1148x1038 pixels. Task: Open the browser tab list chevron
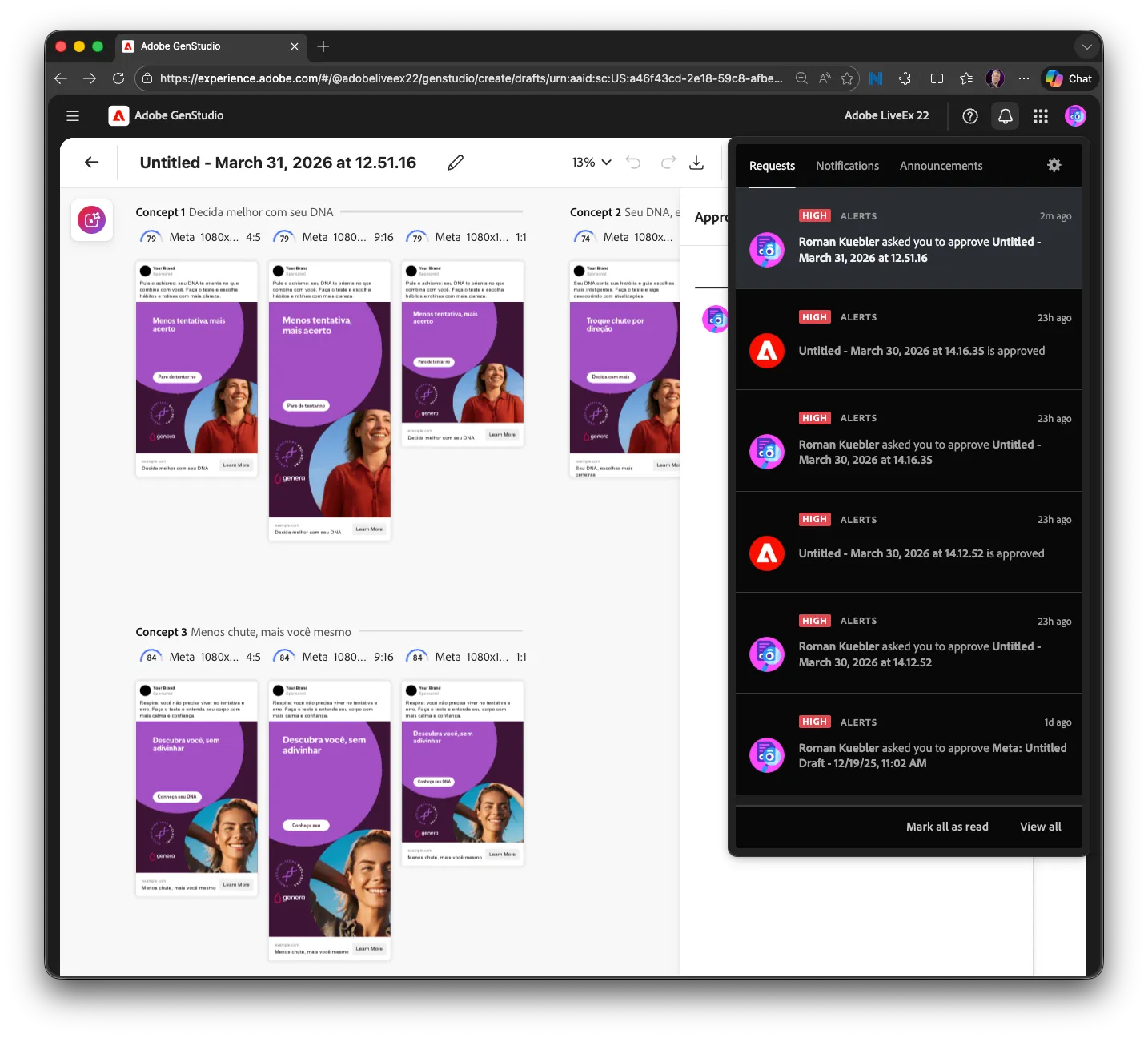(1086, 46)
